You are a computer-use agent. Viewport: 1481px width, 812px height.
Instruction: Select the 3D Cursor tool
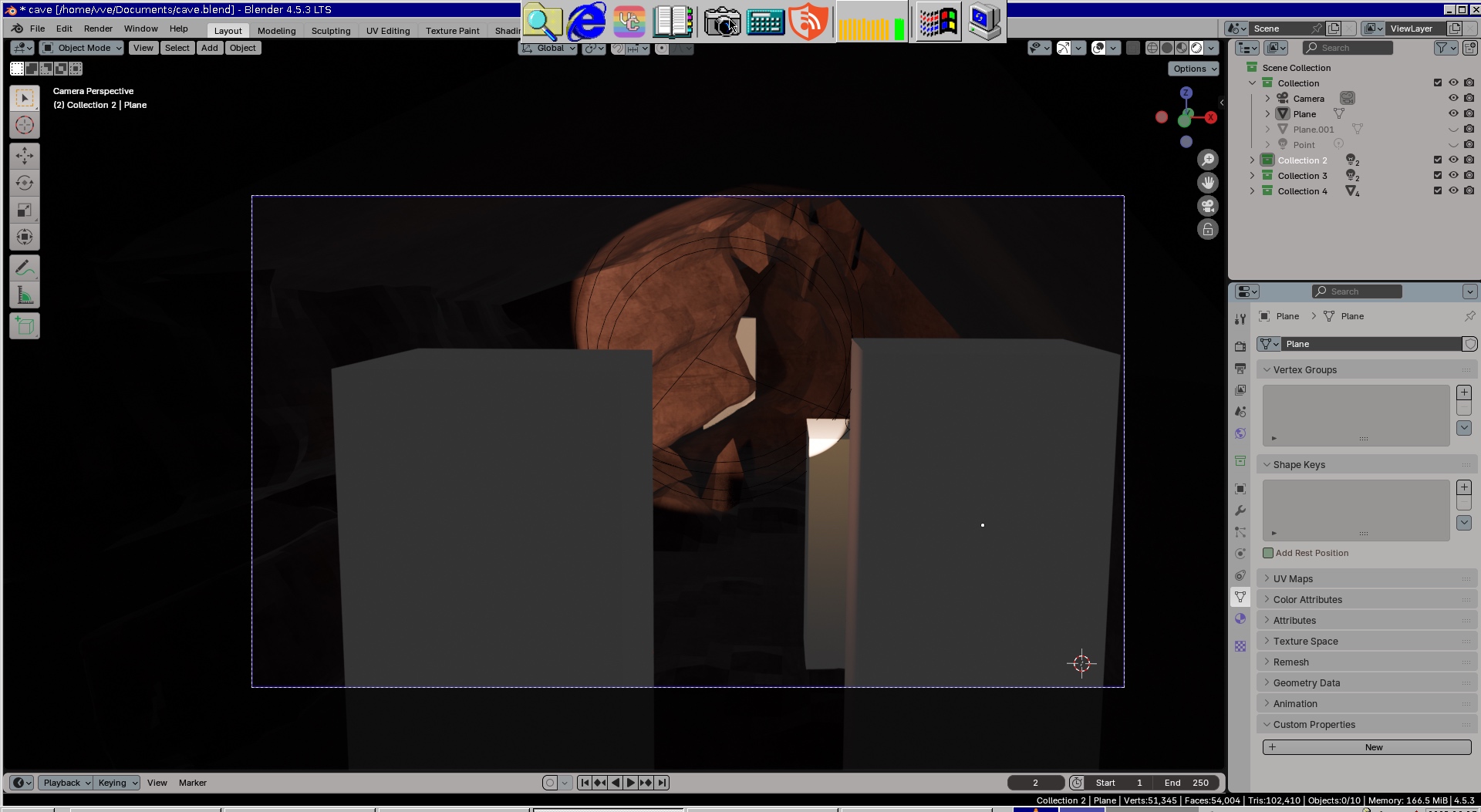point(25,125)
